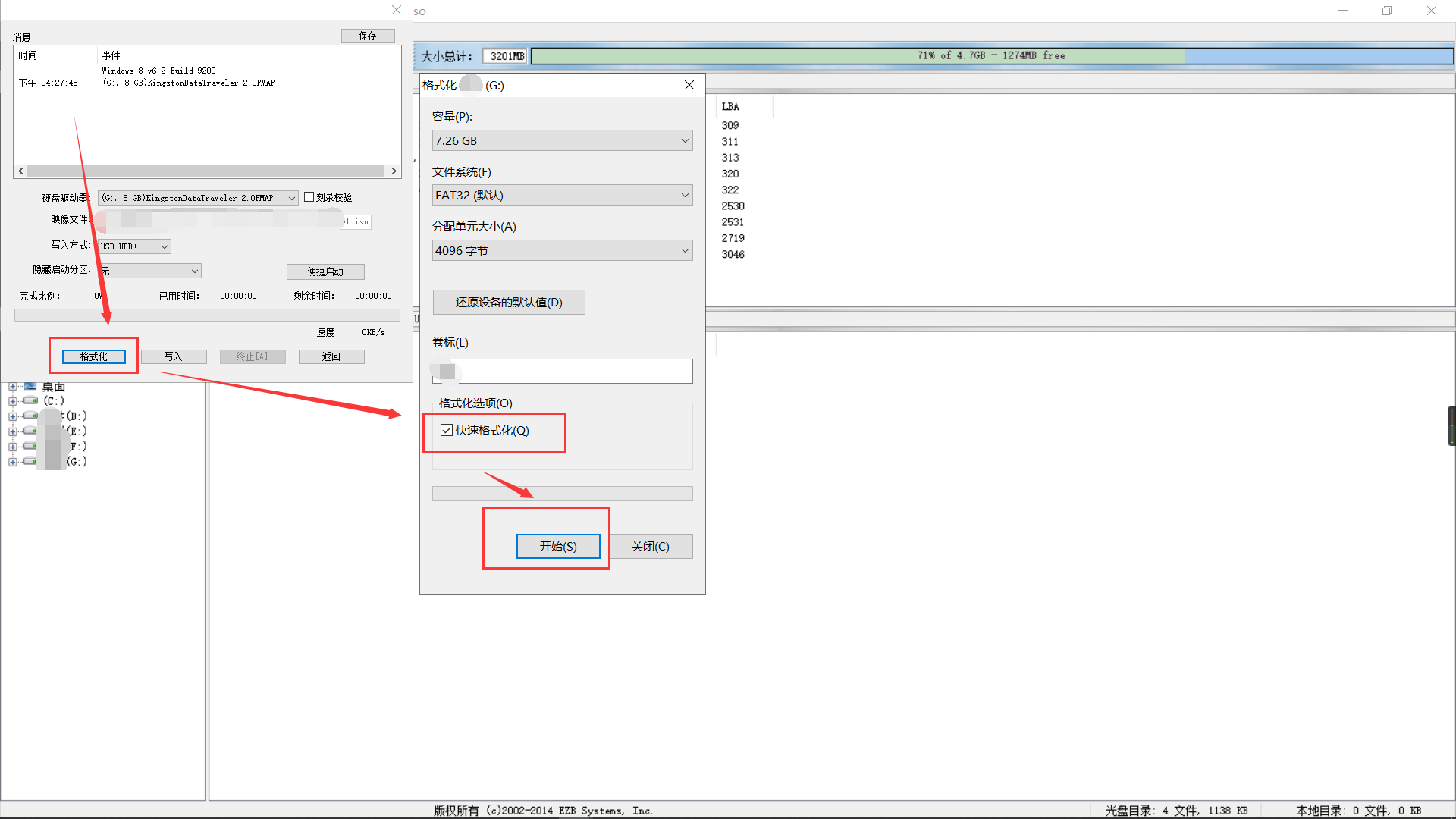This screenshot has height=819, width=1456.
Task: Click the right arrow of the message list scrollbar
Action: [394, 171]
